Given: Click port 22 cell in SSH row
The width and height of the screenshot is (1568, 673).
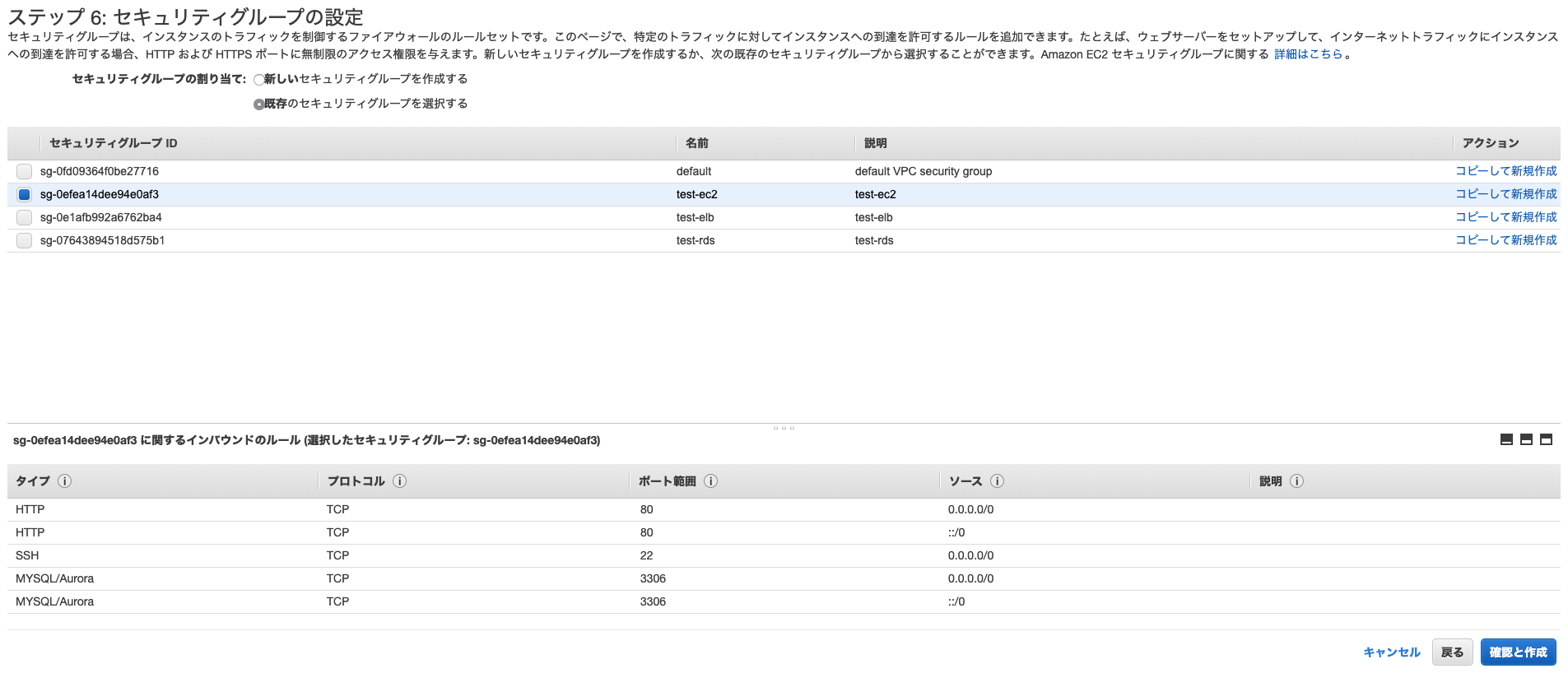Looking at the screenshot, I should click(x=646, y=555).
